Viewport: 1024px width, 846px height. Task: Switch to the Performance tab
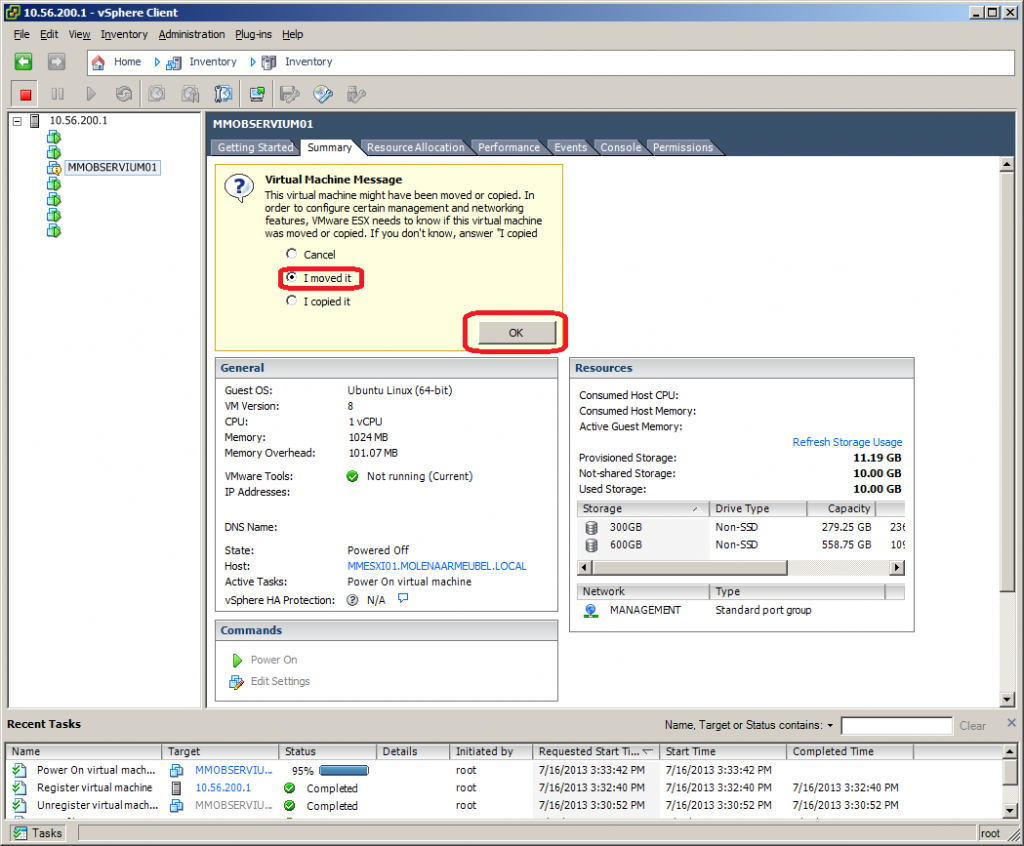tap(509, 148)
